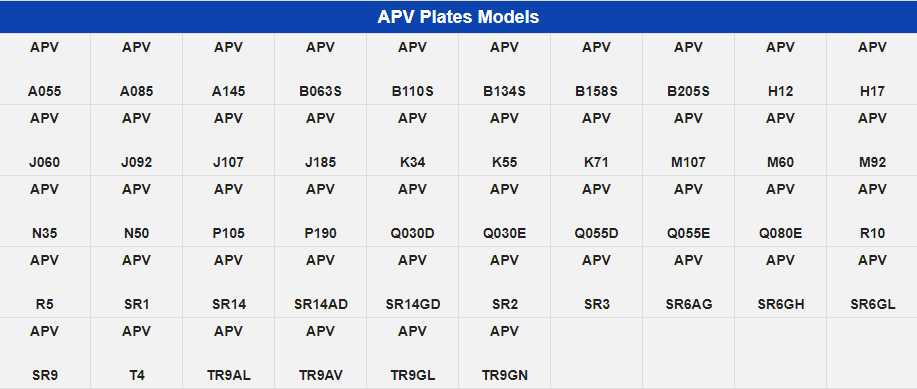Select the APV K55 model
Screen dimensions: 917x389
coord(505,140)
